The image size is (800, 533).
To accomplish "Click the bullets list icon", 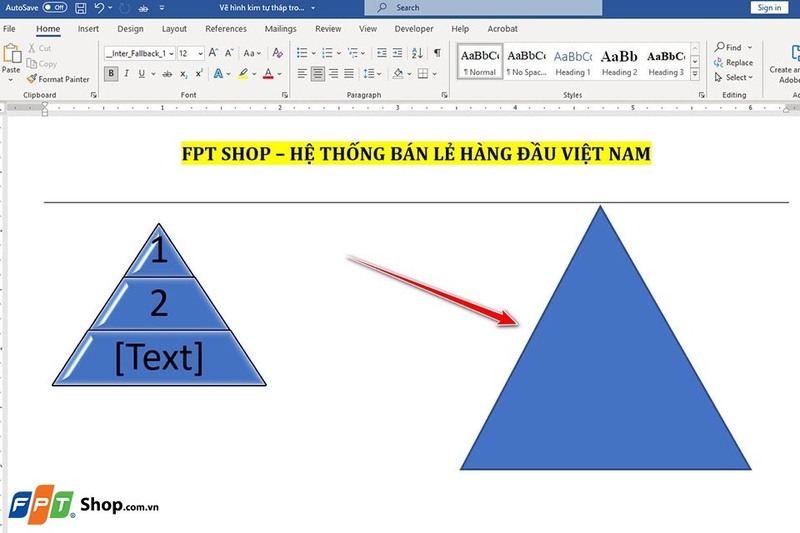I will [302, 53].
